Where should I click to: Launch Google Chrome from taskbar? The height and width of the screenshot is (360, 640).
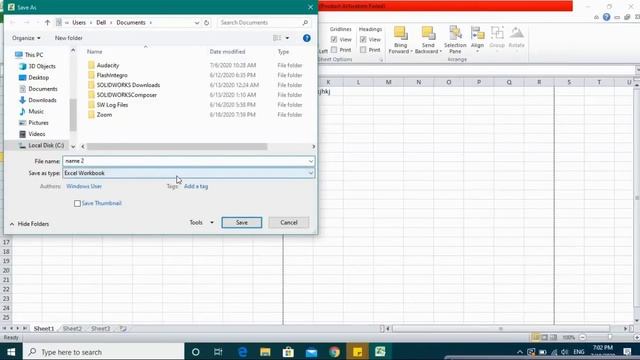334,352
